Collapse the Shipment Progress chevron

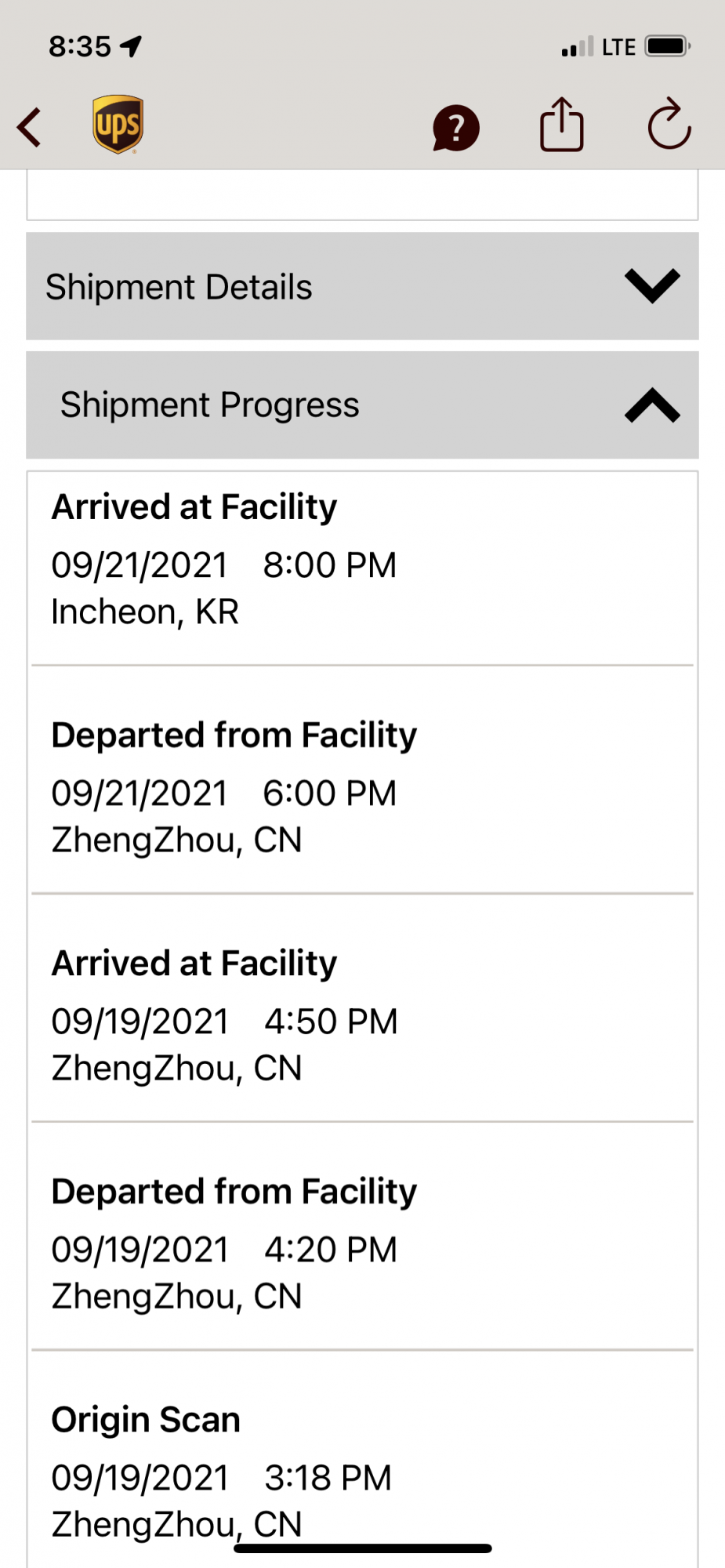[x=651, y=405]
